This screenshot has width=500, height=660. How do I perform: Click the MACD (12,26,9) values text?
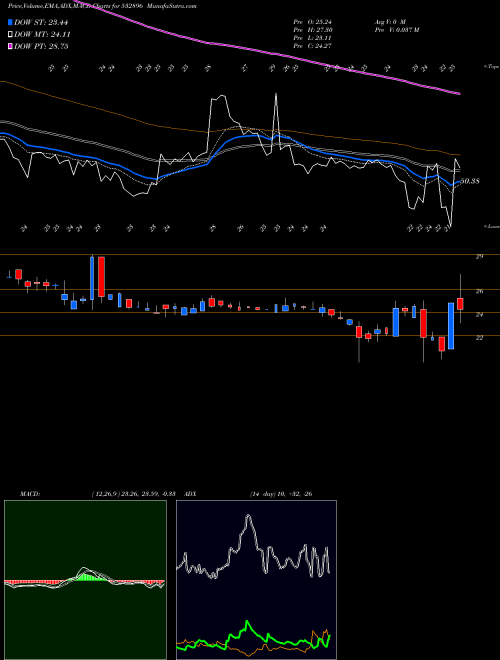click(133, 494)
